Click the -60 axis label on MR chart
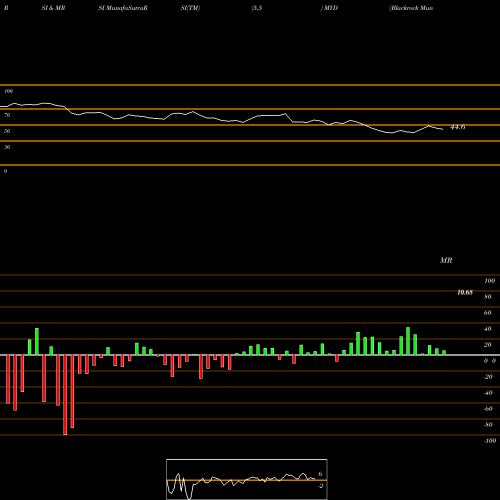The width and height of the screenshot is (500, 500). point(488,409)
